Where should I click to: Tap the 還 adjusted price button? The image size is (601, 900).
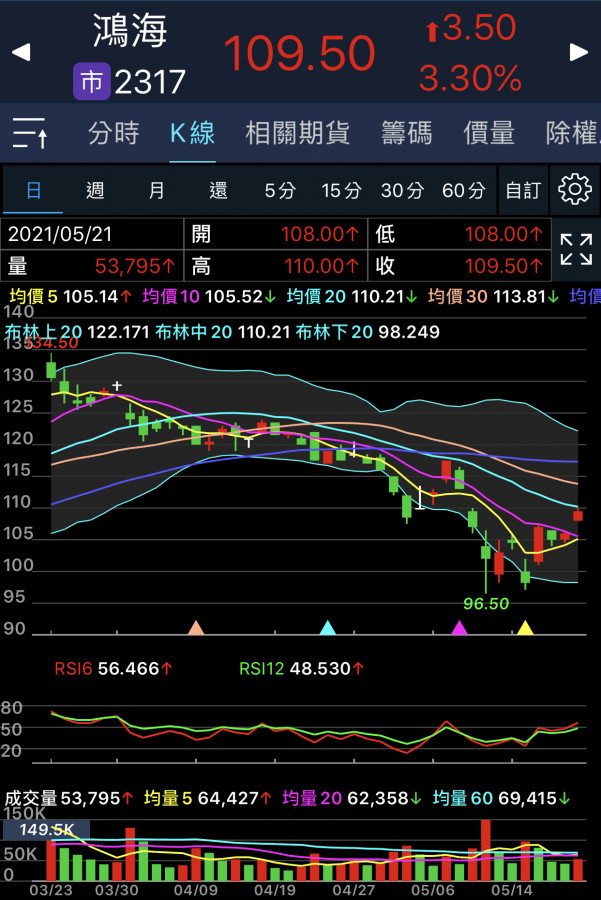point(218,190)
